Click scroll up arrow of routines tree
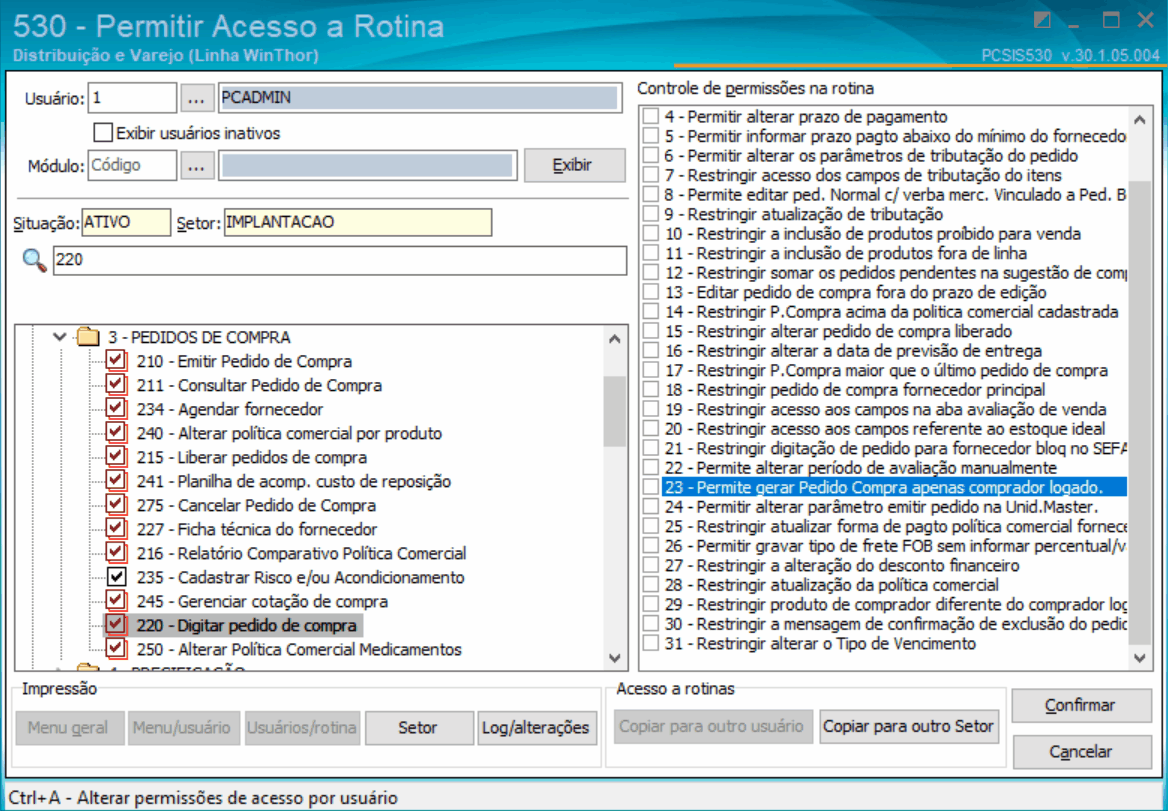This screenshot has width=1168, height=811. coord(615,339)
